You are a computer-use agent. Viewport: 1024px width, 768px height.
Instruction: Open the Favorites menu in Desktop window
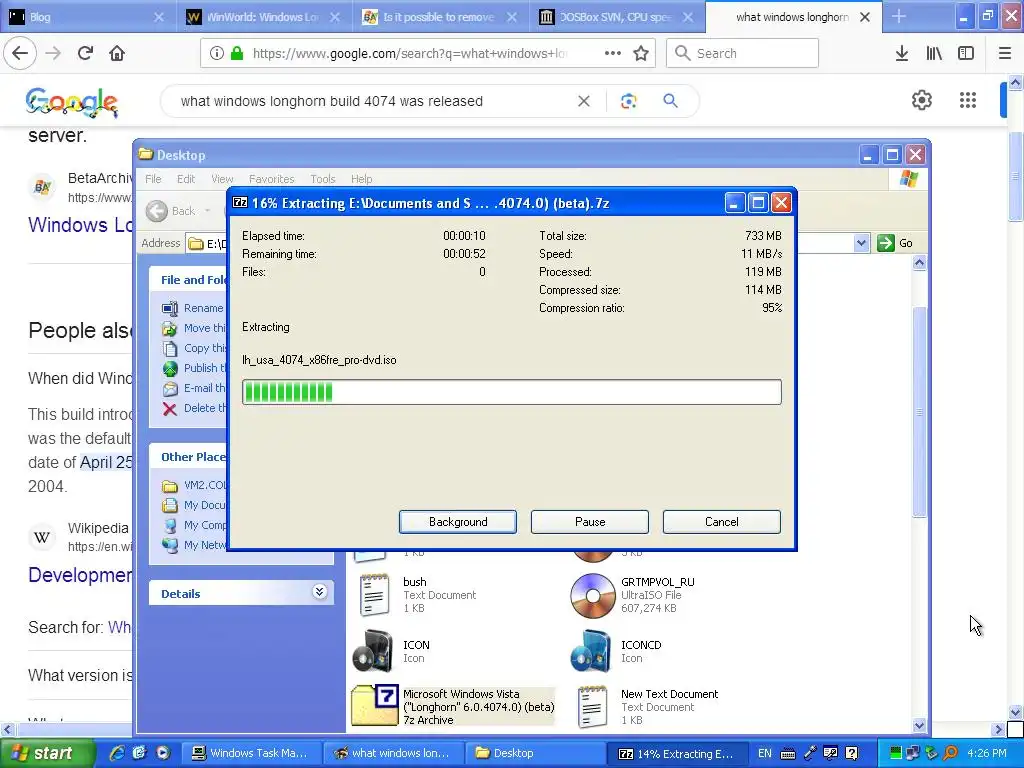pos(272,179)
